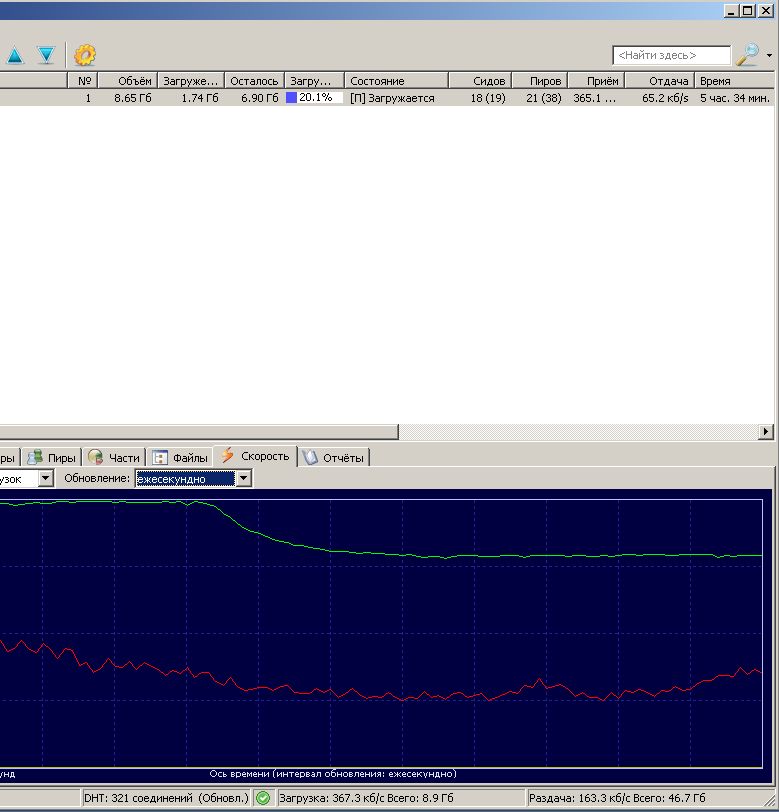
Task: Type in the 'Найти здесь' search field
Action: (670, 56)
